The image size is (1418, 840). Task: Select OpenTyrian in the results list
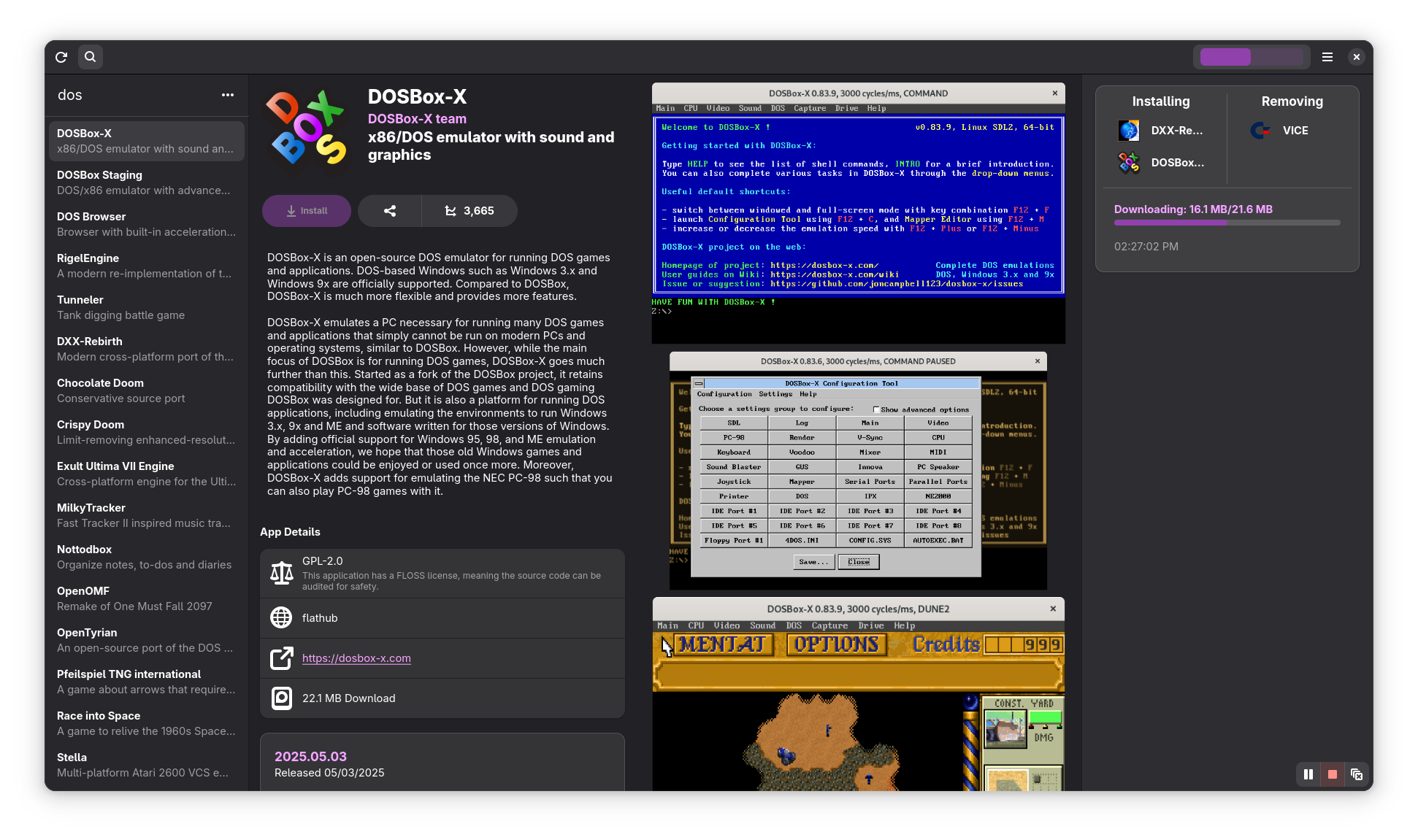pyautogui.click(x=147, y=640)
